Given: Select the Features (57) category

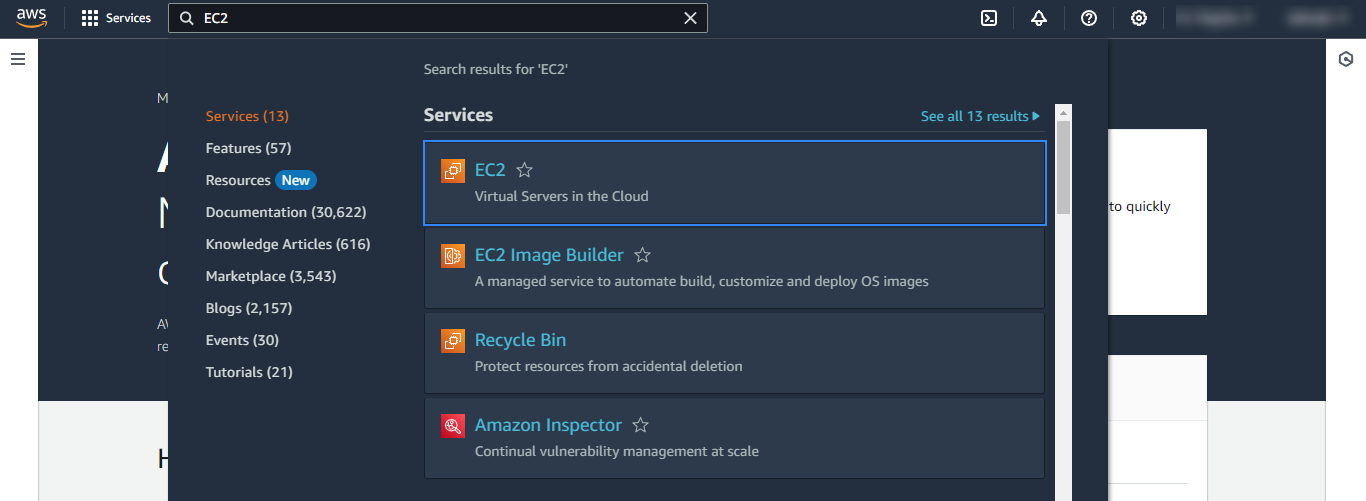Looking at the screenshot, I should click(248, 148).
